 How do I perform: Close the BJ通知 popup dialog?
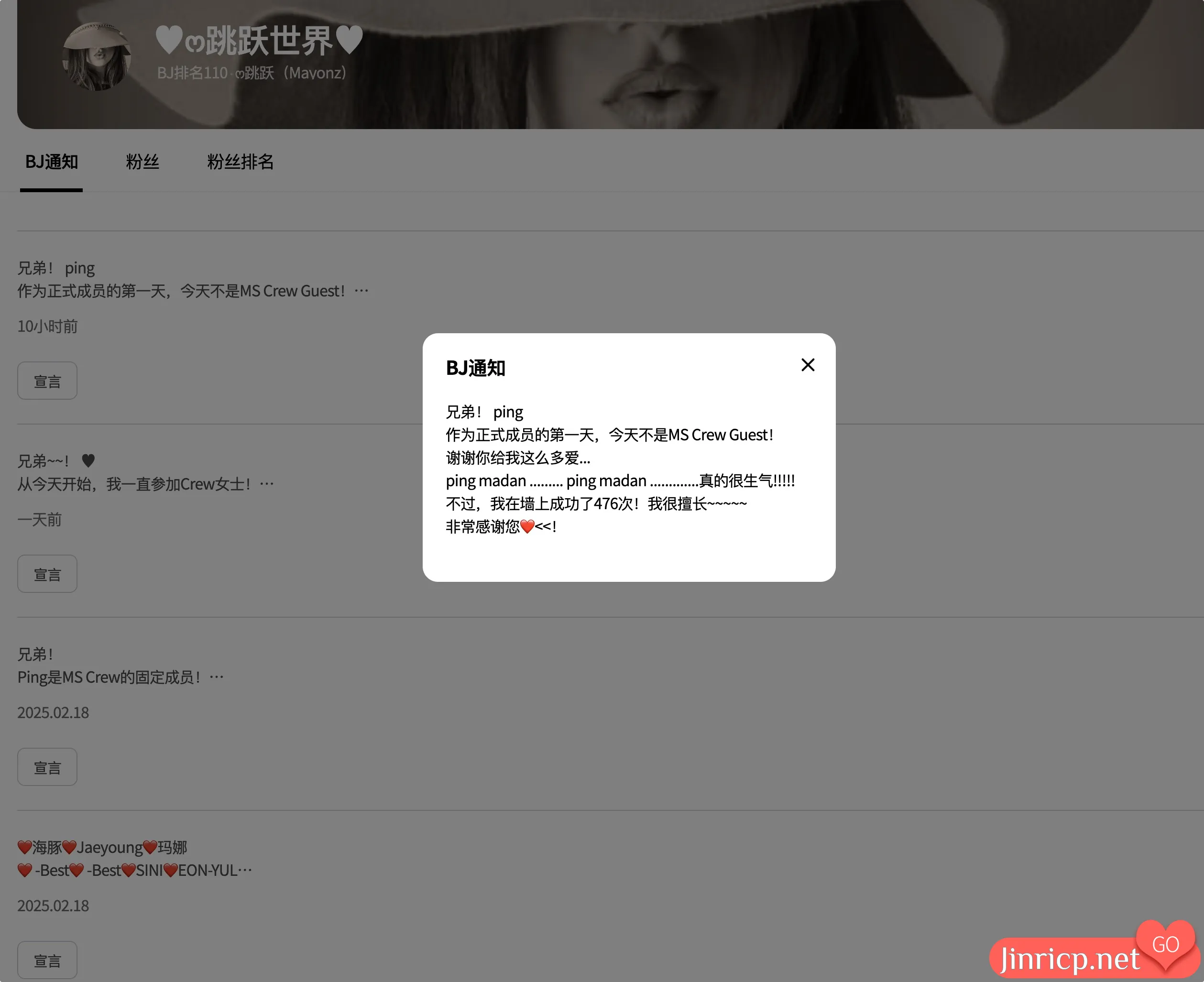pyautogui.click(x=808, y=365)
